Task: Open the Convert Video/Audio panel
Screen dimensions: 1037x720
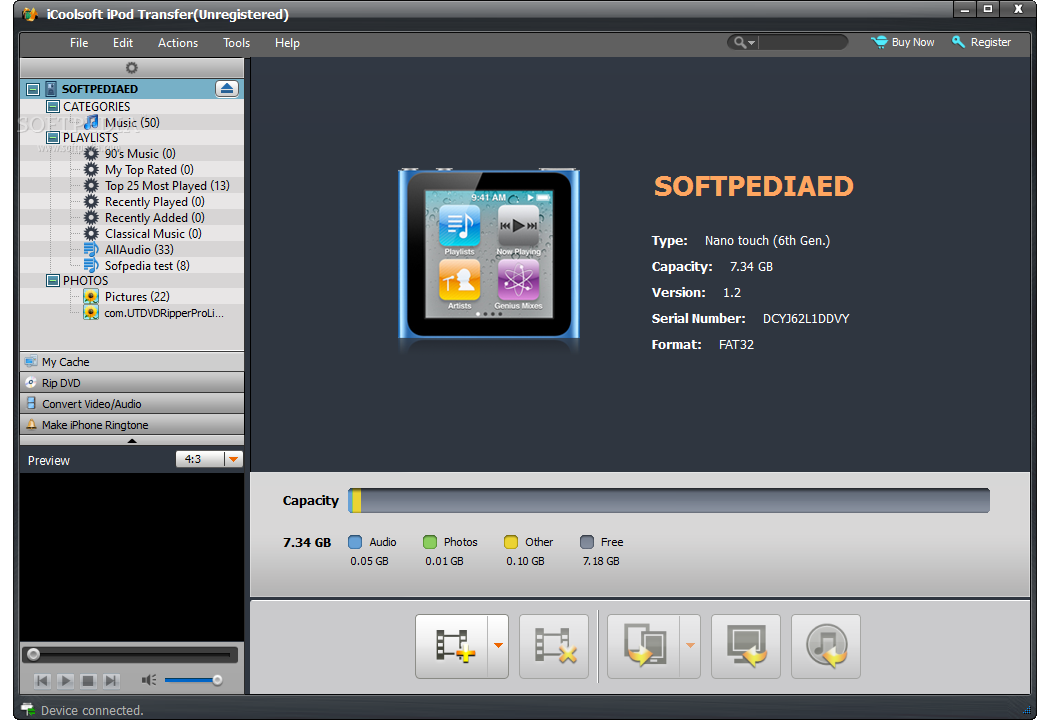Action: [x=132, y=404]
